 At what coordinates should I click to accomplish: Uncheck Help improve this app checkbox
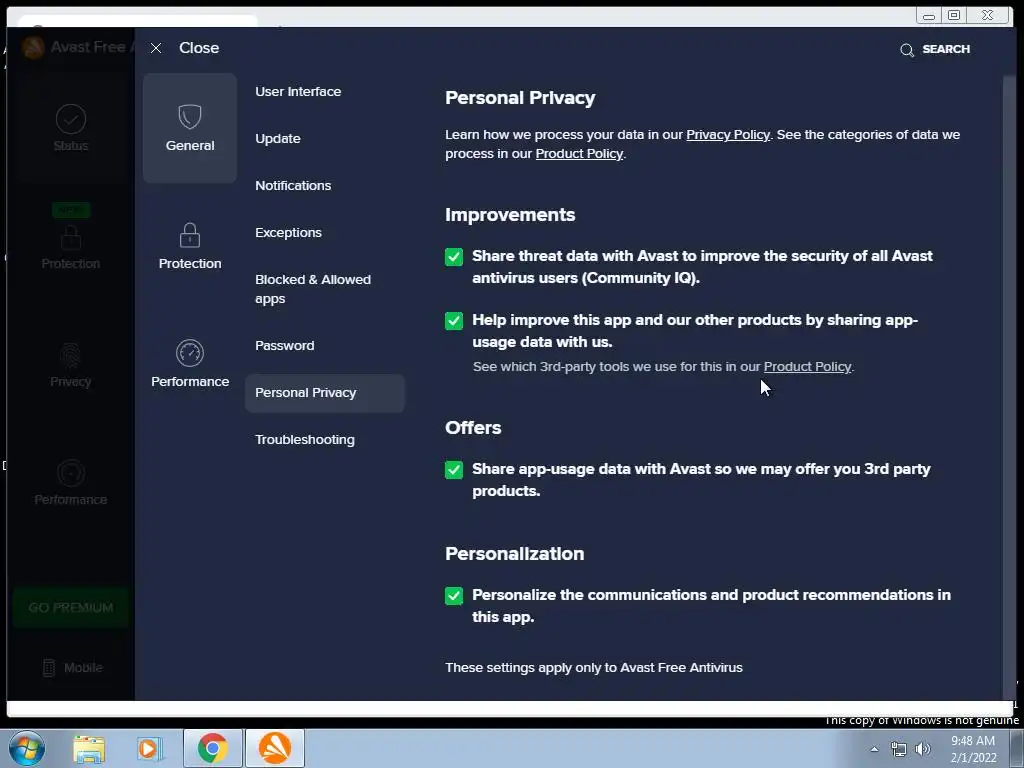pyautogui.click(x=454, y=321)
